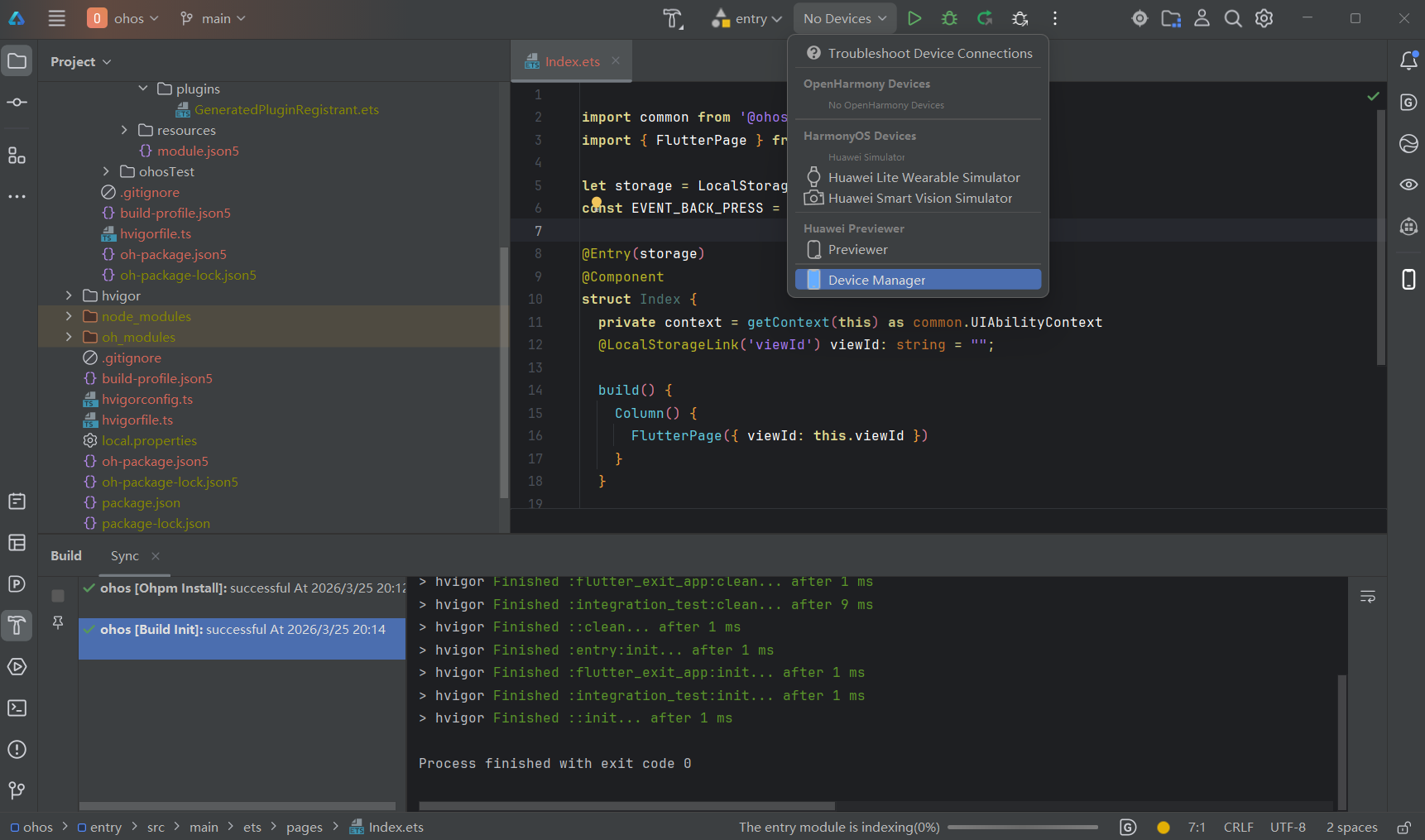This screenshot has height=840, width=1425.
Task: Expand the oh_modules folder
Action: pos(69,337)
